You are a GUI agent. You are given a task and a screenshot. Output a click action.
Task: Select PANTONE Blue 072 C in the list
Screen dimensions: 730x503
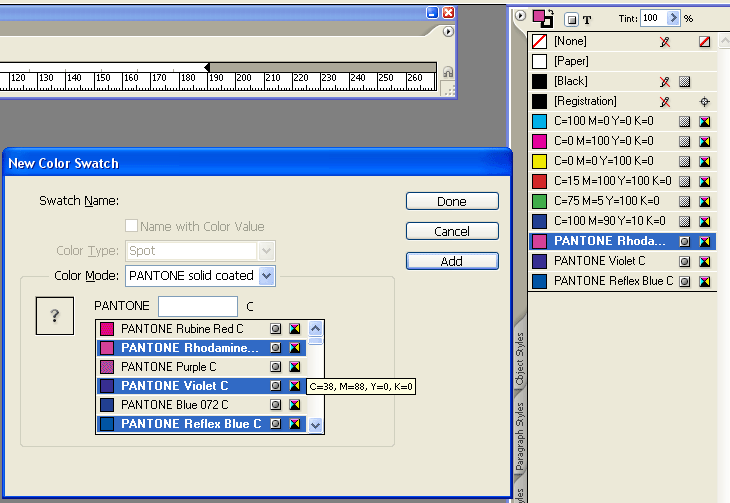202,405
